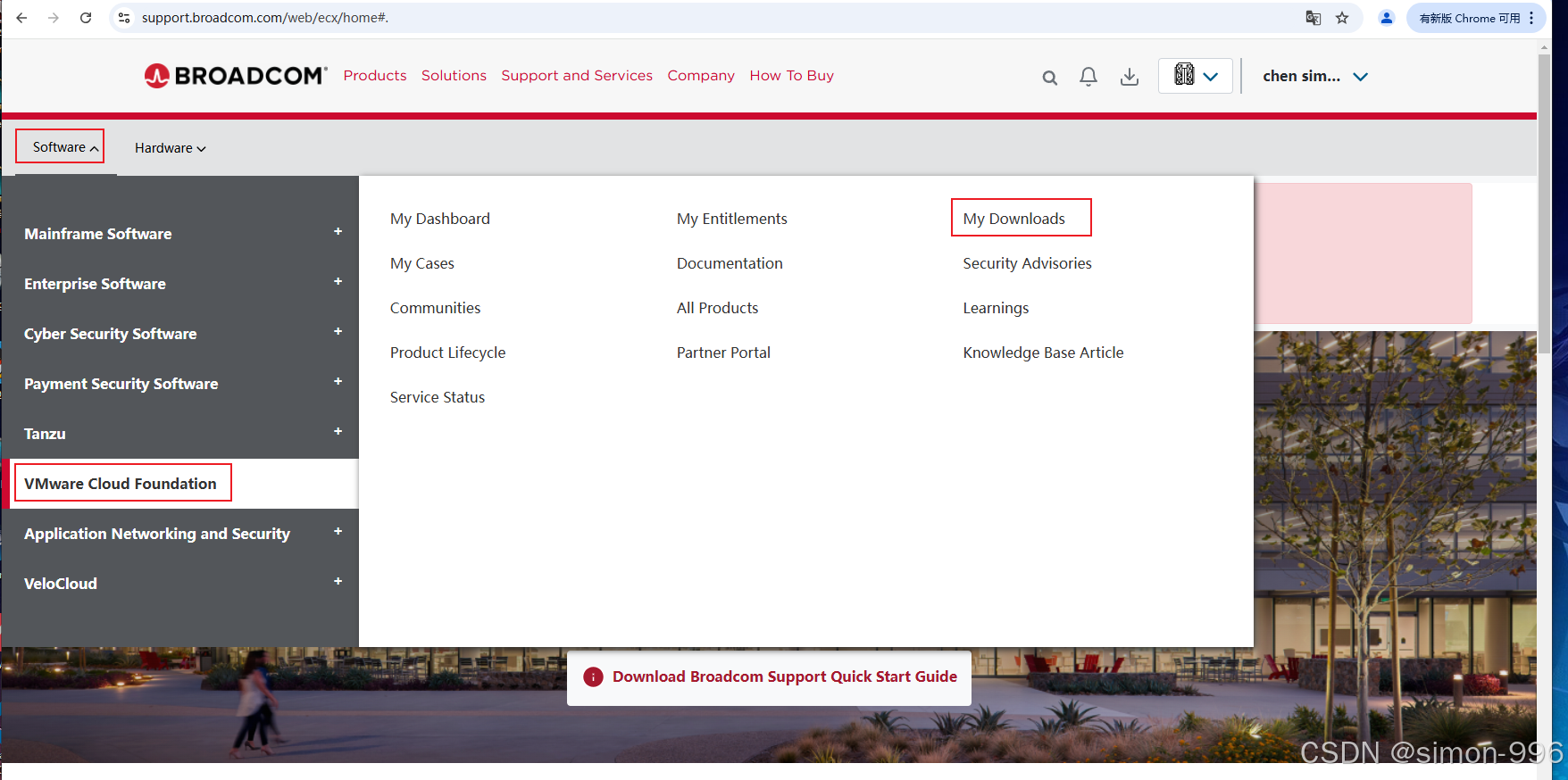Expand Mainframe Software plus icon

coord(338,232)
